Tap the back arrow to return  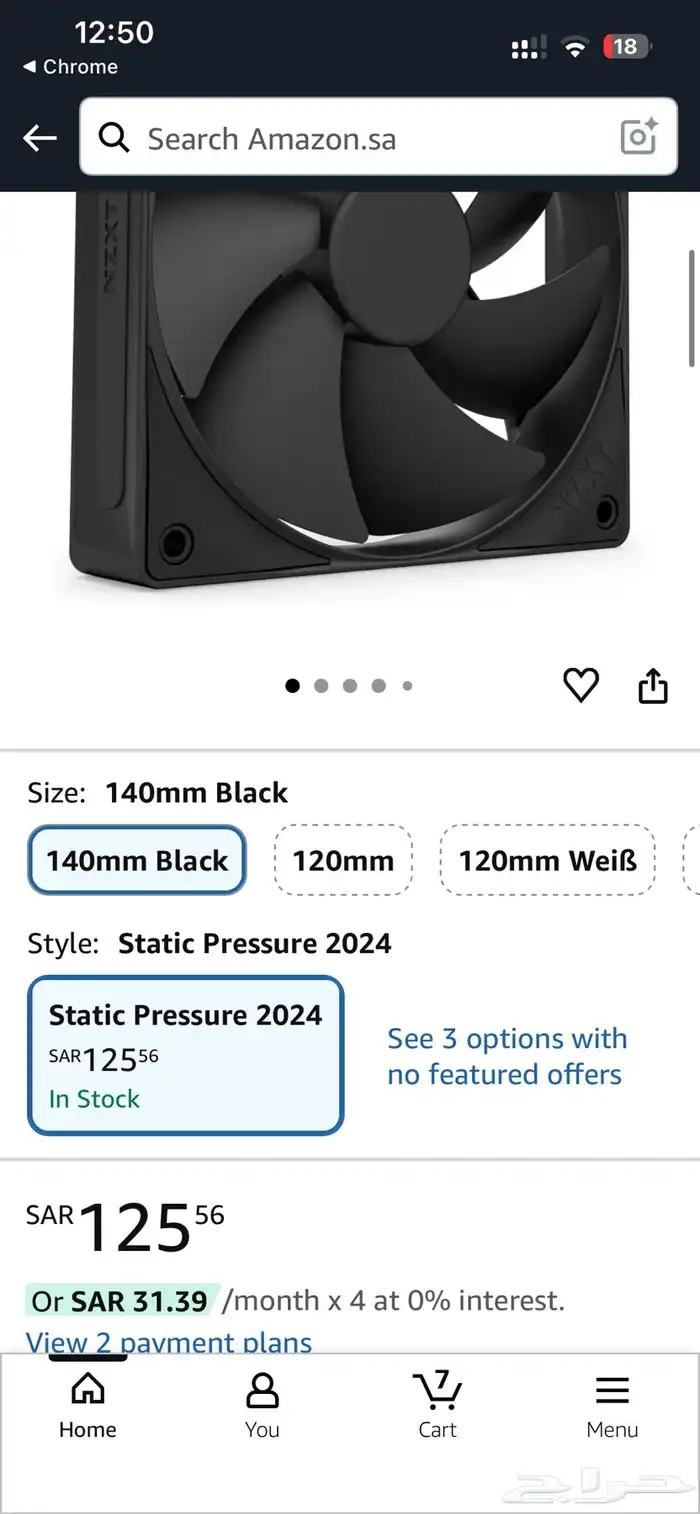(x=39, y=139)
